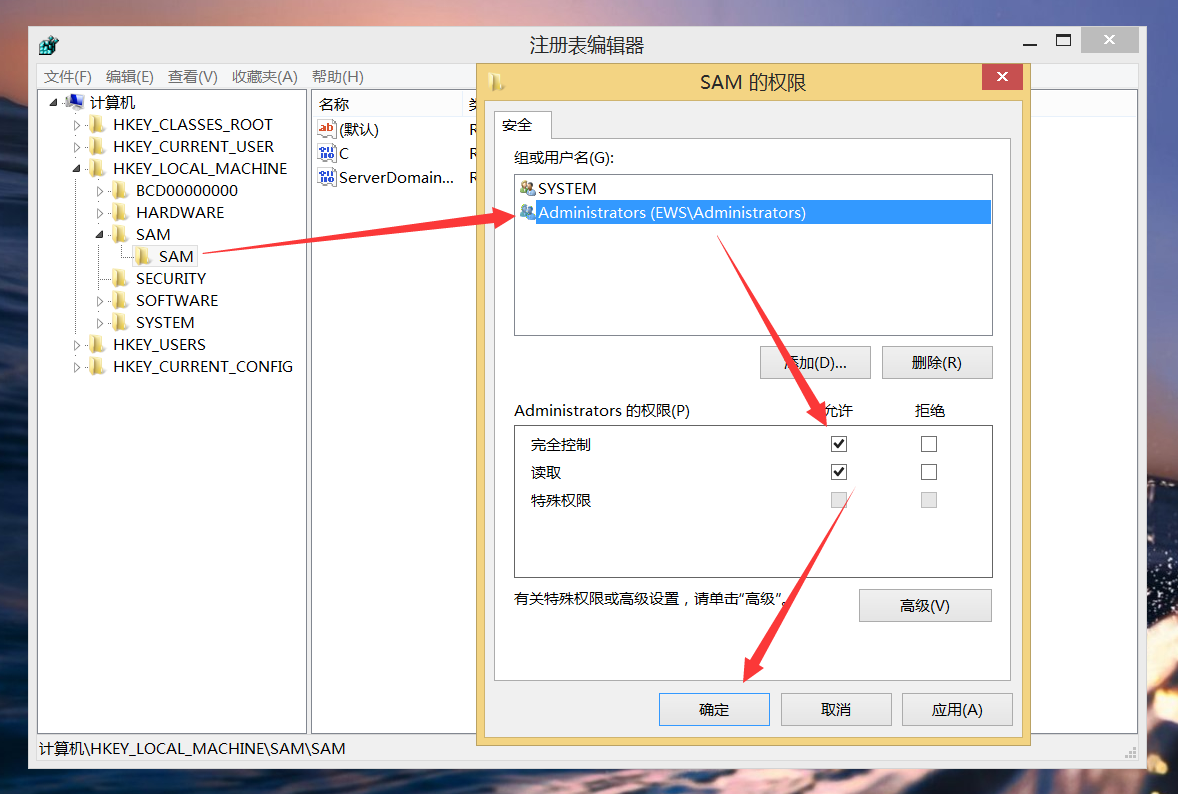Toggle Allow checkbox for 完全控制
The height and width of the screenshot is (794, 1178).
point(839,444)
